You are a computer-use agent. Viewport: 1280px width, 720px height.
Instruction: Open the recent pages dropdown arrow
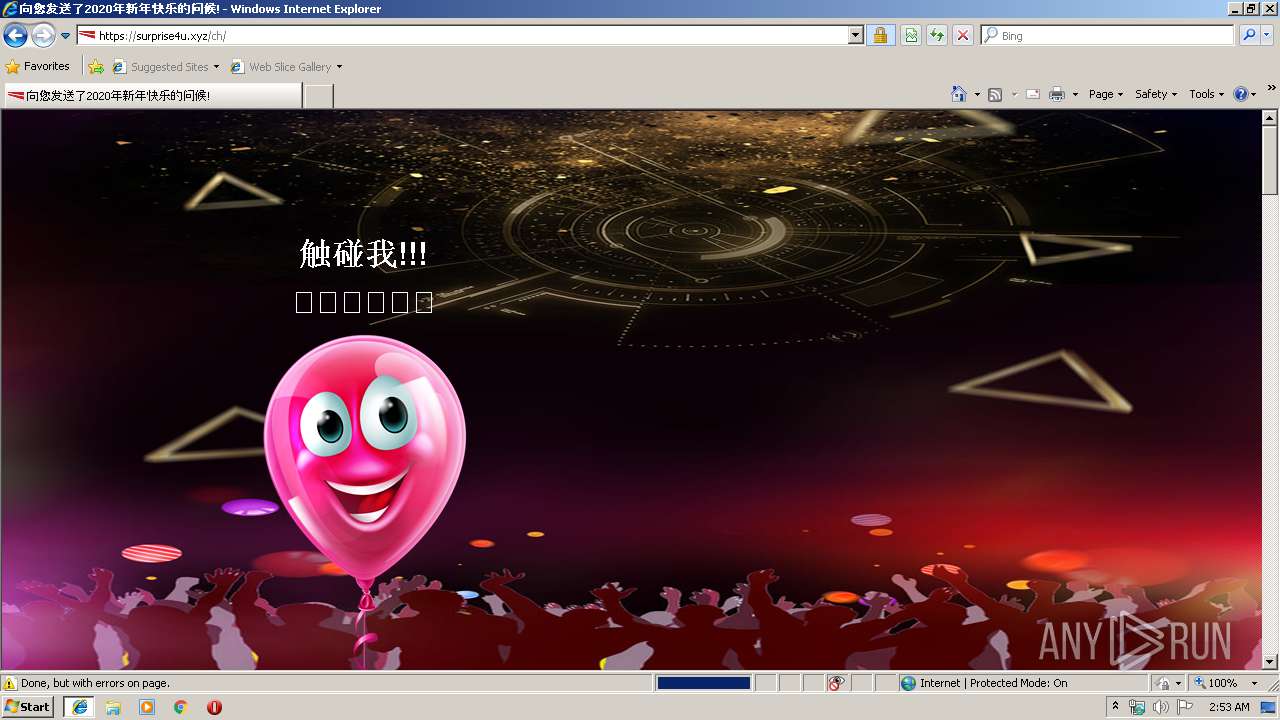66,36
